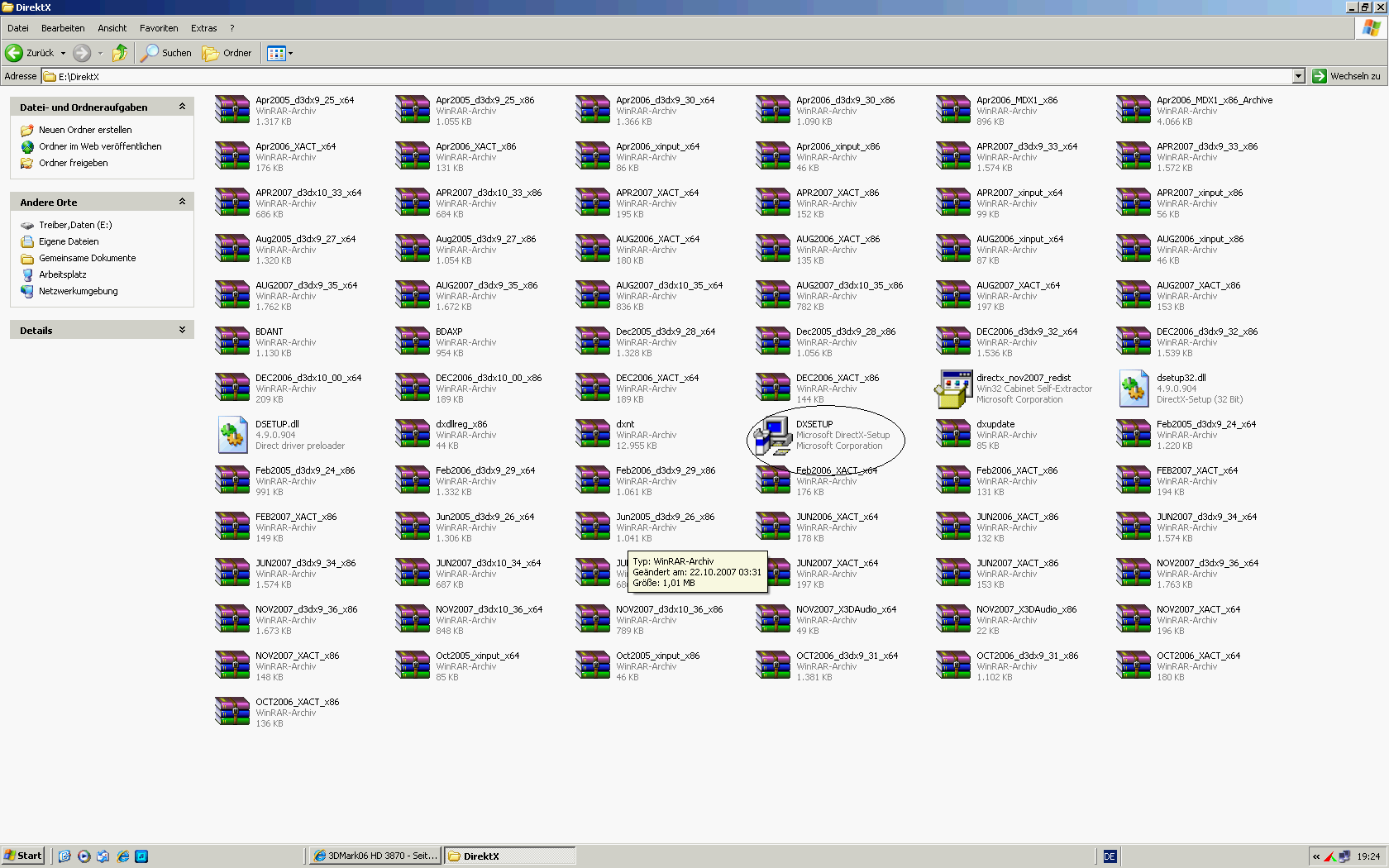Click the tray clock 19:24

[x=1368, y=856]
